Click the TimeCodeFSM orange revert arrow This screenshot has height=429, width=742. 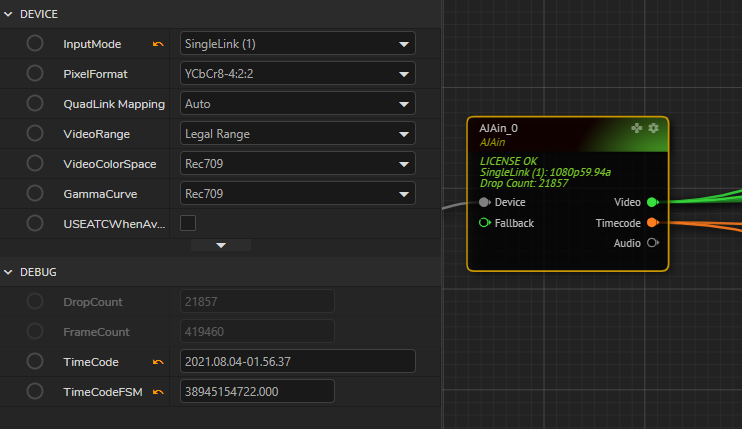[158, 392]
